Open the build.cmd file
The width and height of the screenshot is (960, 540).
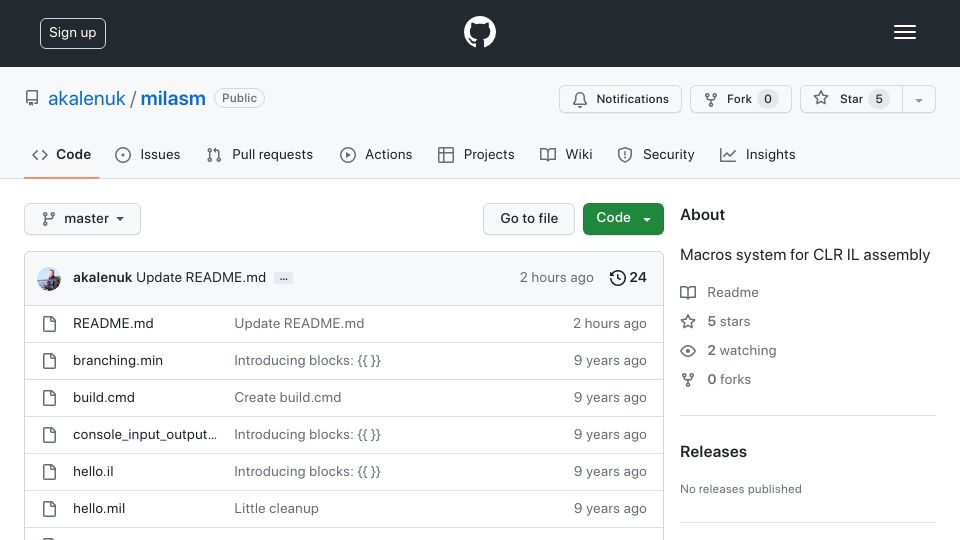103,397
